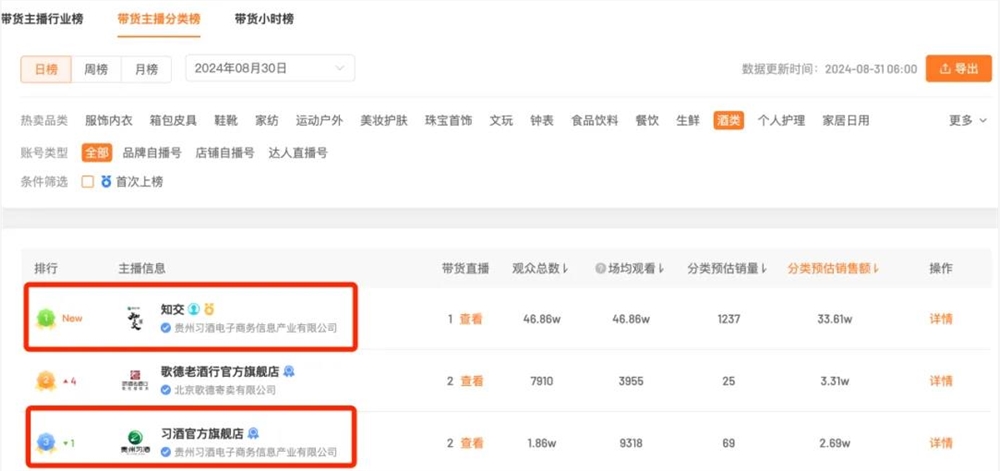Select the 服饰内衣 category
Viewport: 1000px width, 471px height.
(109, 120)
